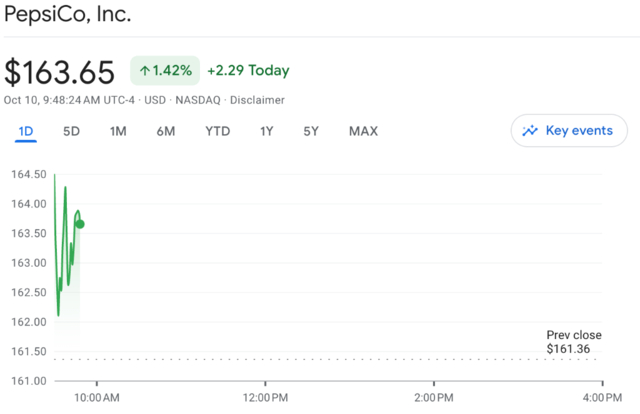
Task: Show the 1M chart range
Action: [118, 131]
